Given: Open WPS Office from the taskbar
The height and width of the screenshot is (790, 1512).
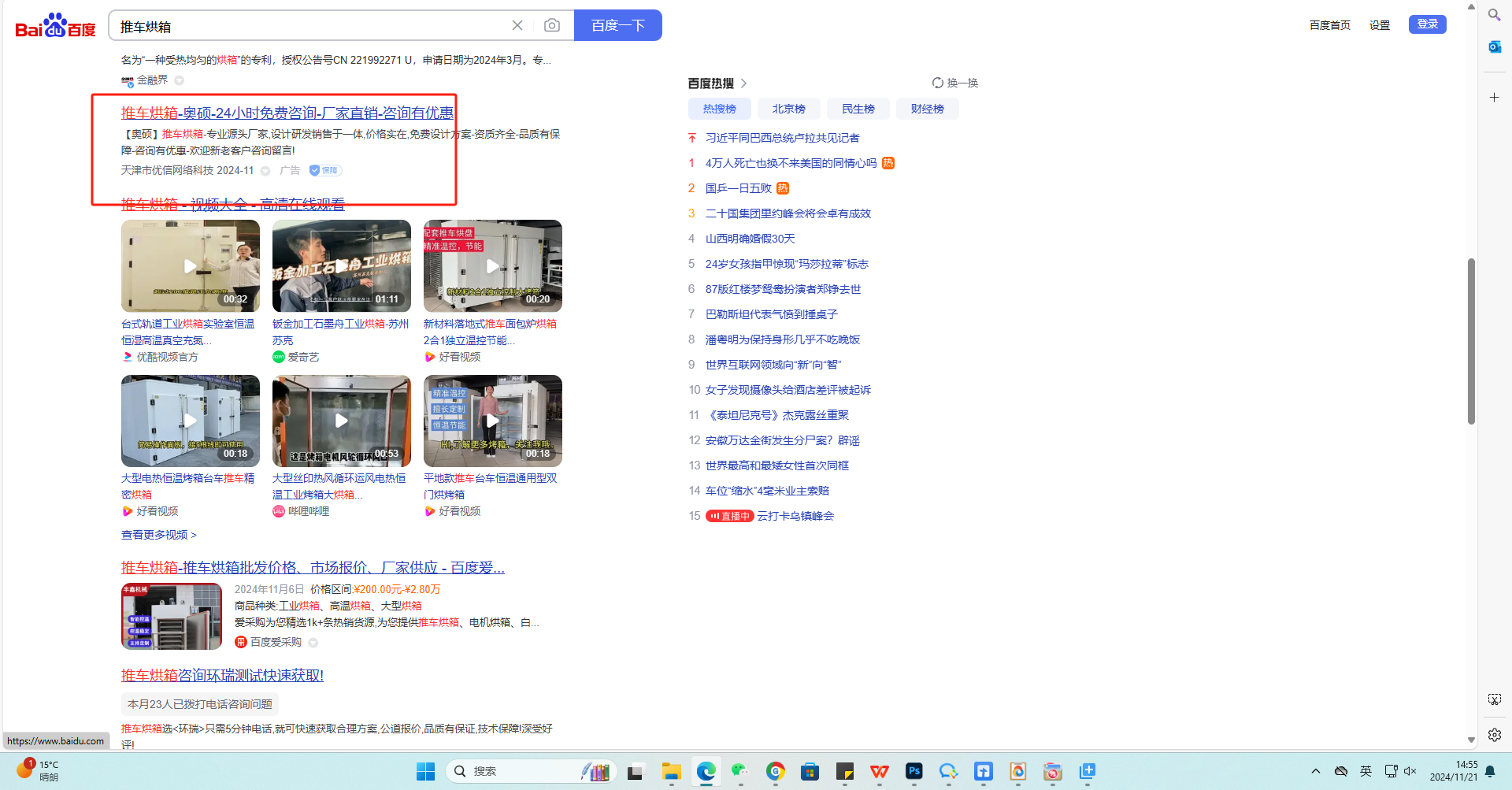Looking at the screenshot, I should (x=879, y=771).
